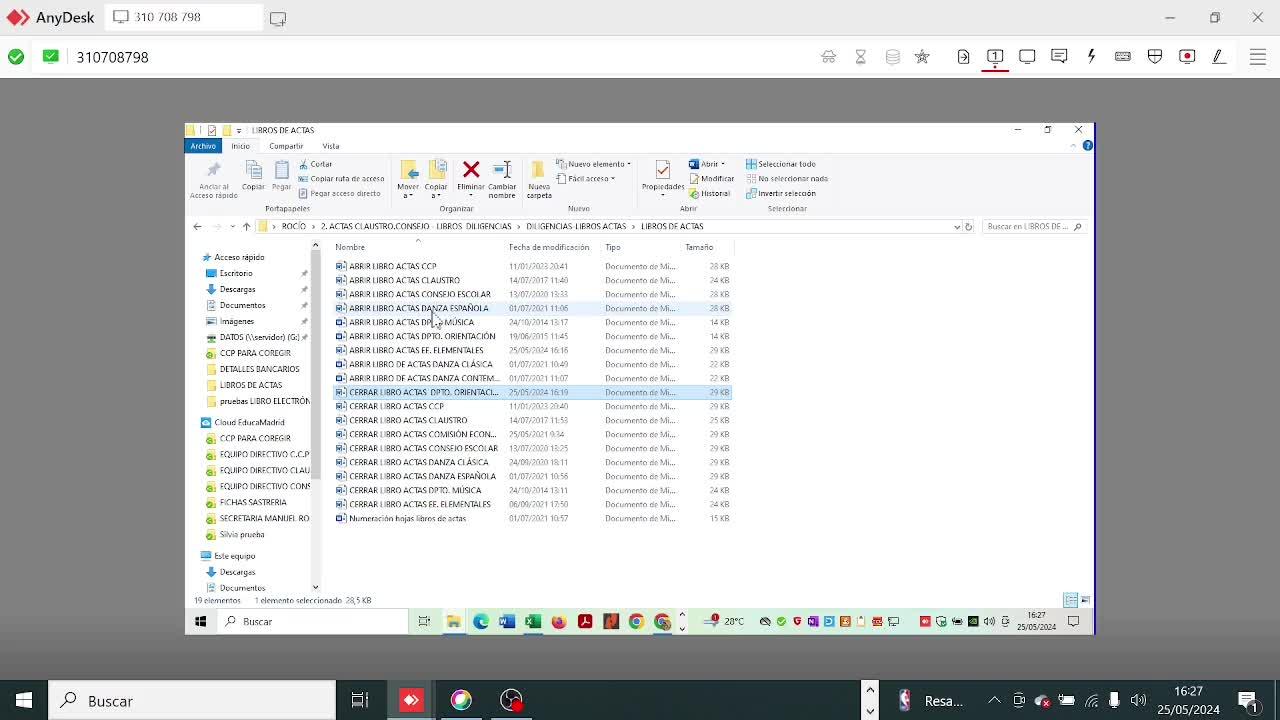This screenshot has height=720, width=1280.
Task: Switch to the Vista ribbon tab
Action: (331, 146)
